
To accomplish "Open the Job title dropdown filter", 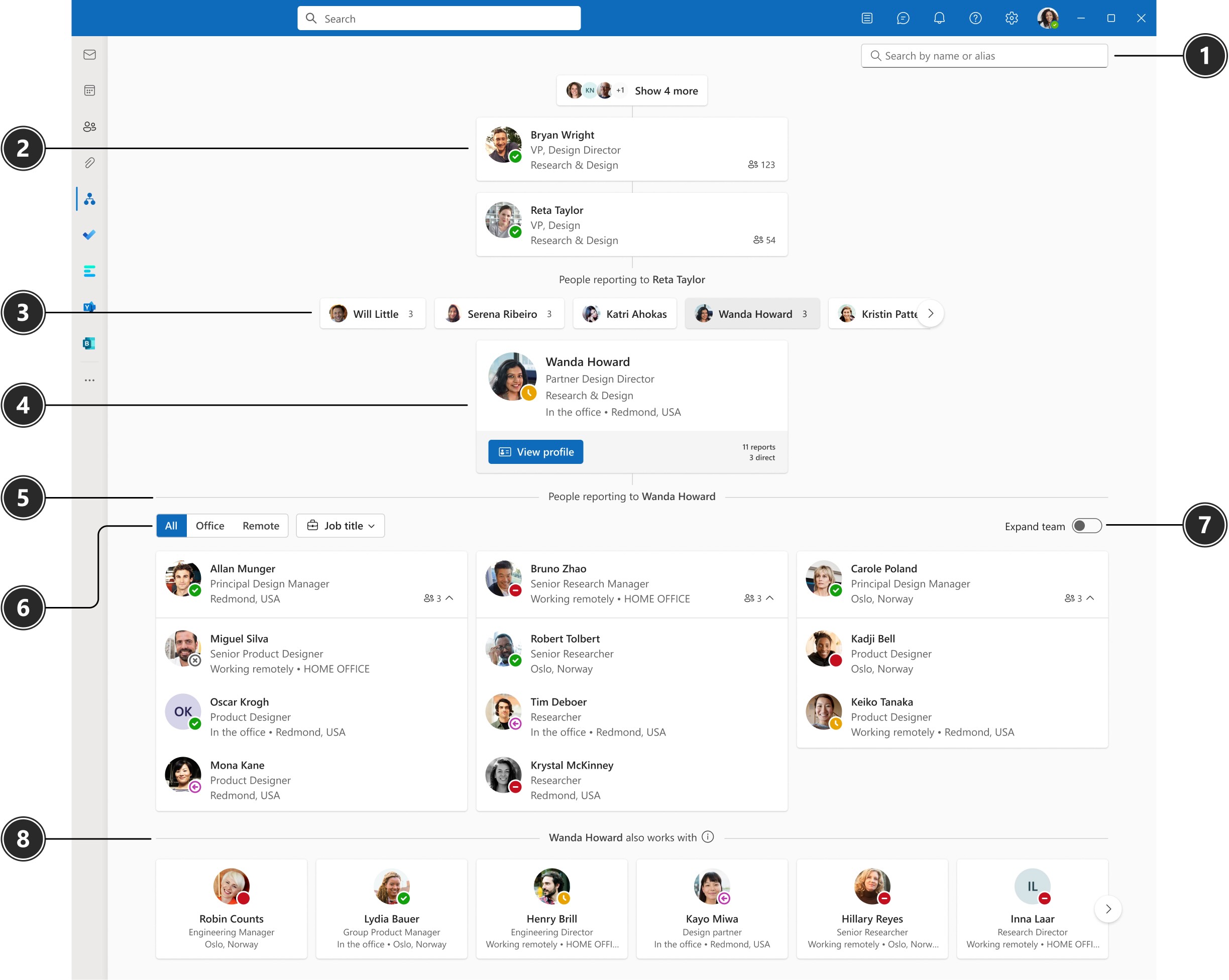I will tap(339, 525).
